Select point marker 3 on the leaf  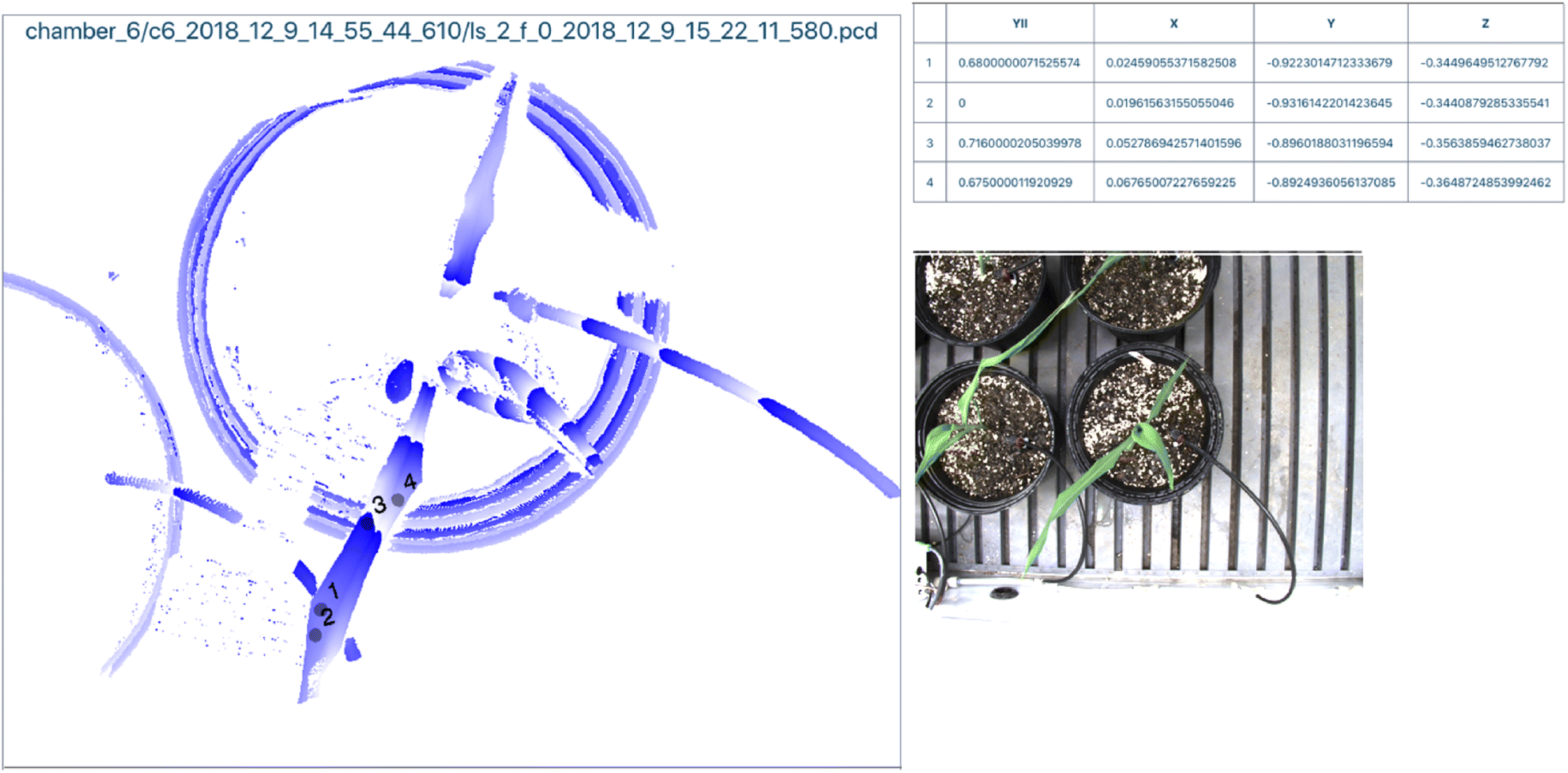tap(367, 524)
